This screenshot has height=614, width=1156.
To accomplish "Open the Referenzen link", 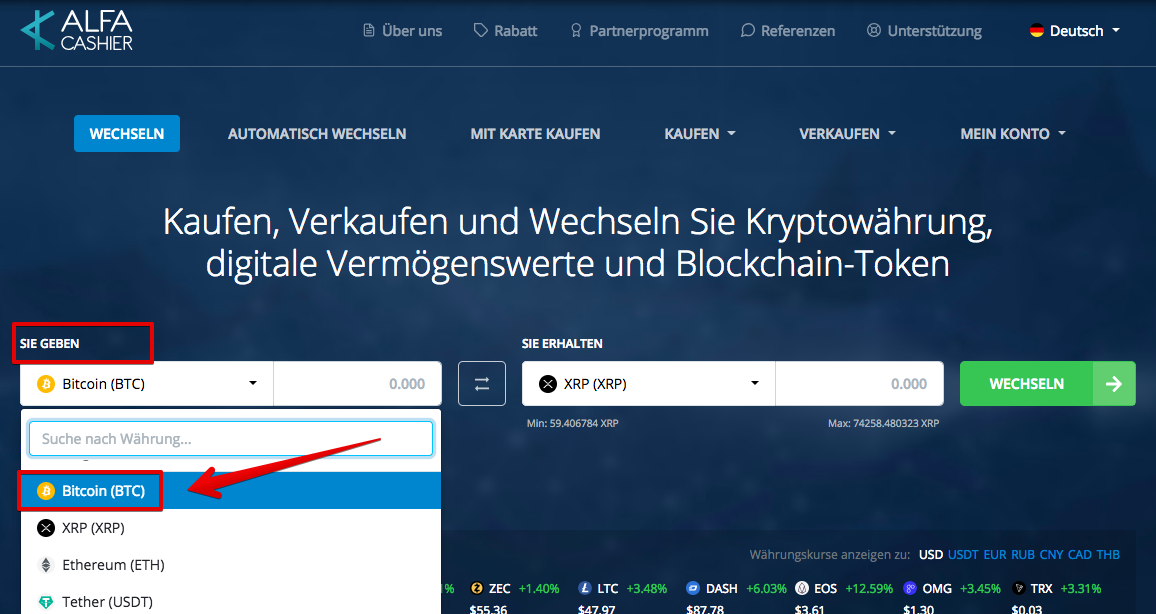I will click(787, 30).
